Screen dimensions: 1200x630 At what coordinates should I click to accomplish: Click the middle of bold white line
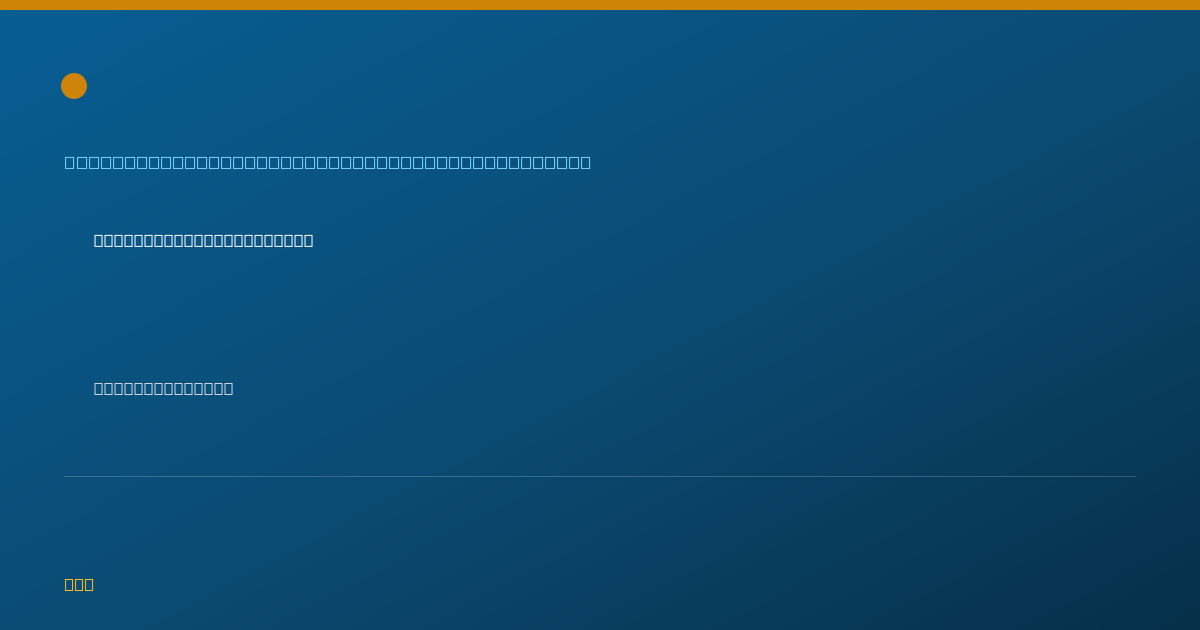click(204, 240)
